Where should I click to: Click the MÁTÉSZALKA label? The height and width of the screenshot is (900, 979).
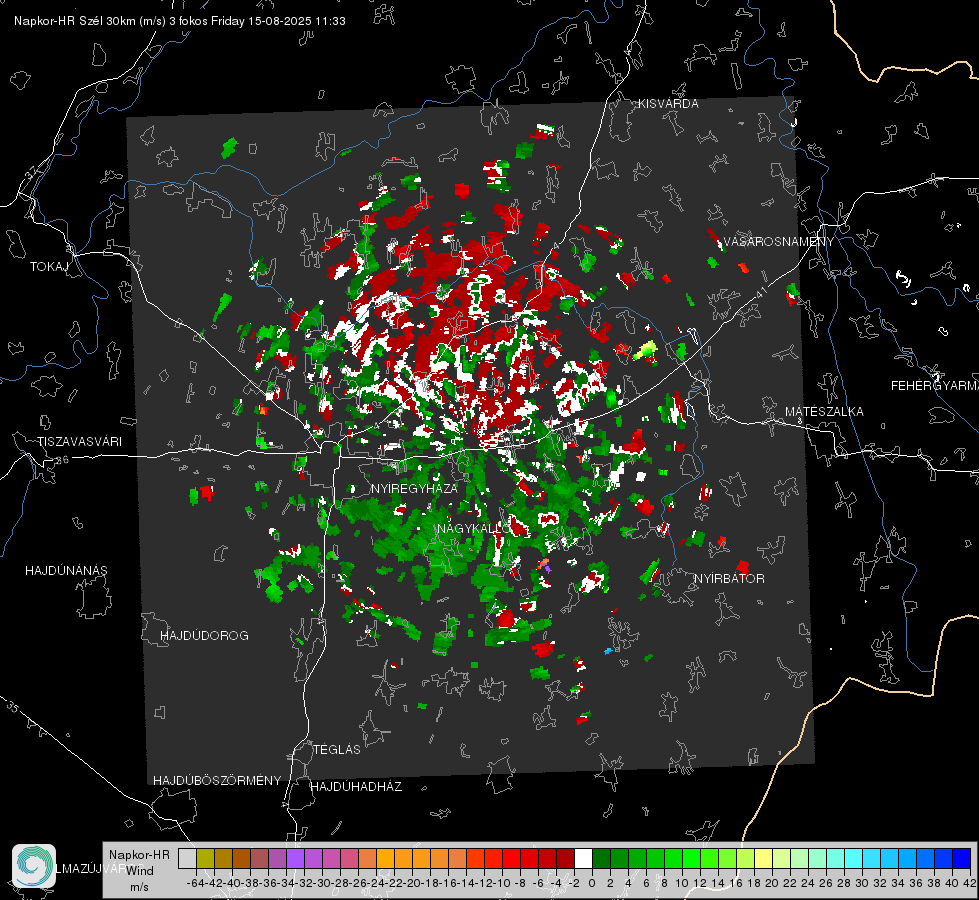824,412
